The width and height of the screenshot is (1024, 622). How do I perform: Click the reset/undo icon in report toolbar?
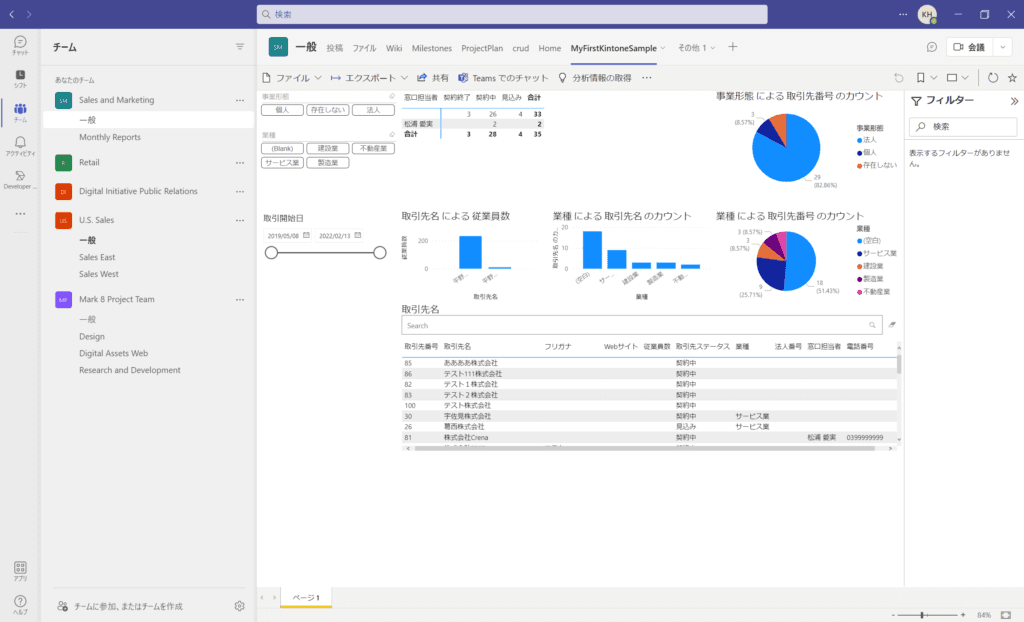(899, 78)
